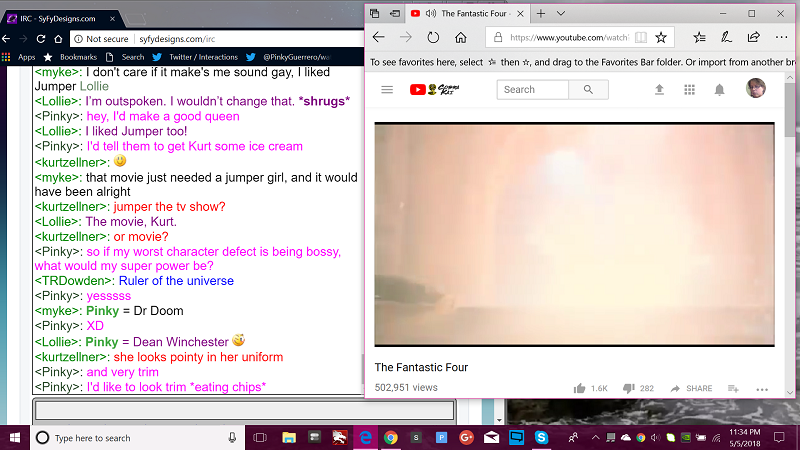
Task: Switch to Chrome via taskbar icon
Action: (391, 438)
